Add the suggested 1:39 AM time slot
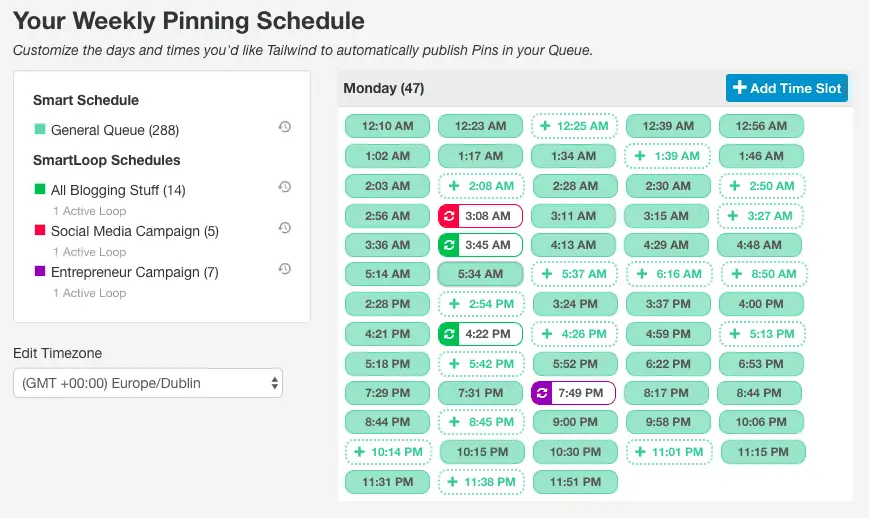Image resolution: width=869 pixels, height=518 pixels. pyautogui.click(x=667, y=156)
